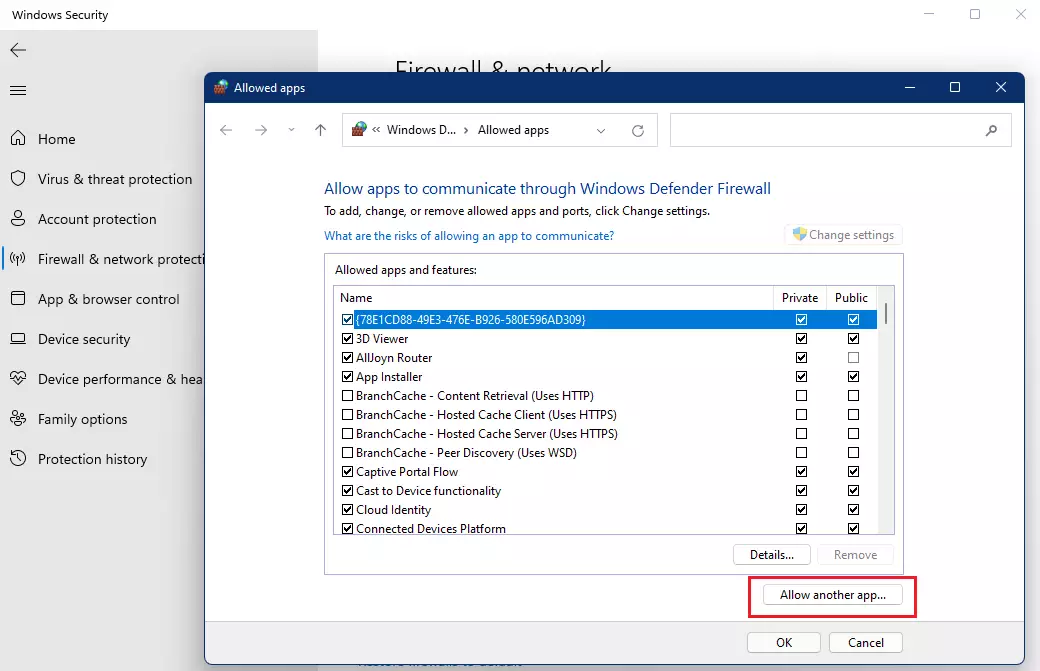Select App & browser control

click(x=108, y=299)
